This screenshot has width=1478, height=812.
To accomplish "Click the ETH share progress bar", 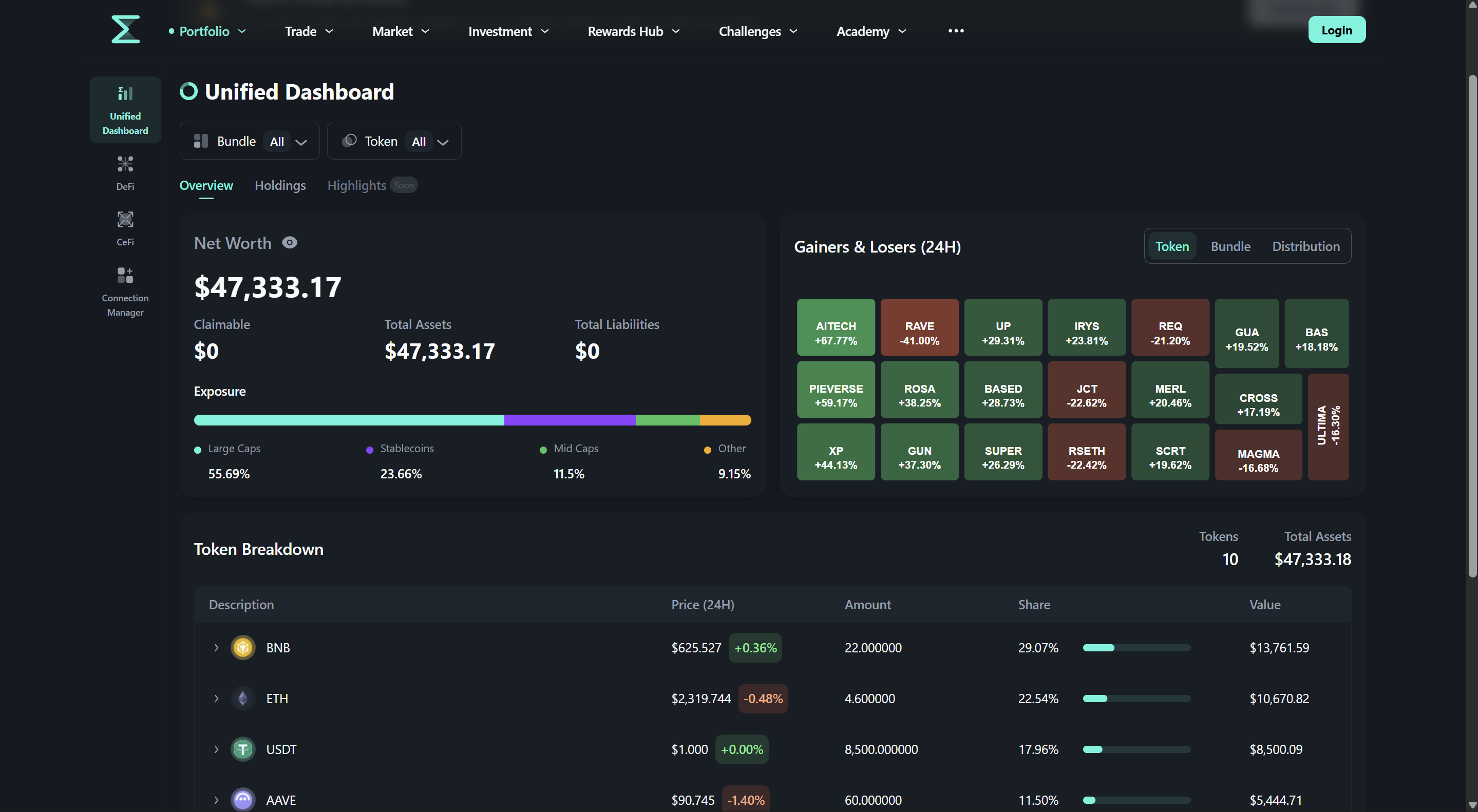I will pyautogui.click(x=1136, y=699).
